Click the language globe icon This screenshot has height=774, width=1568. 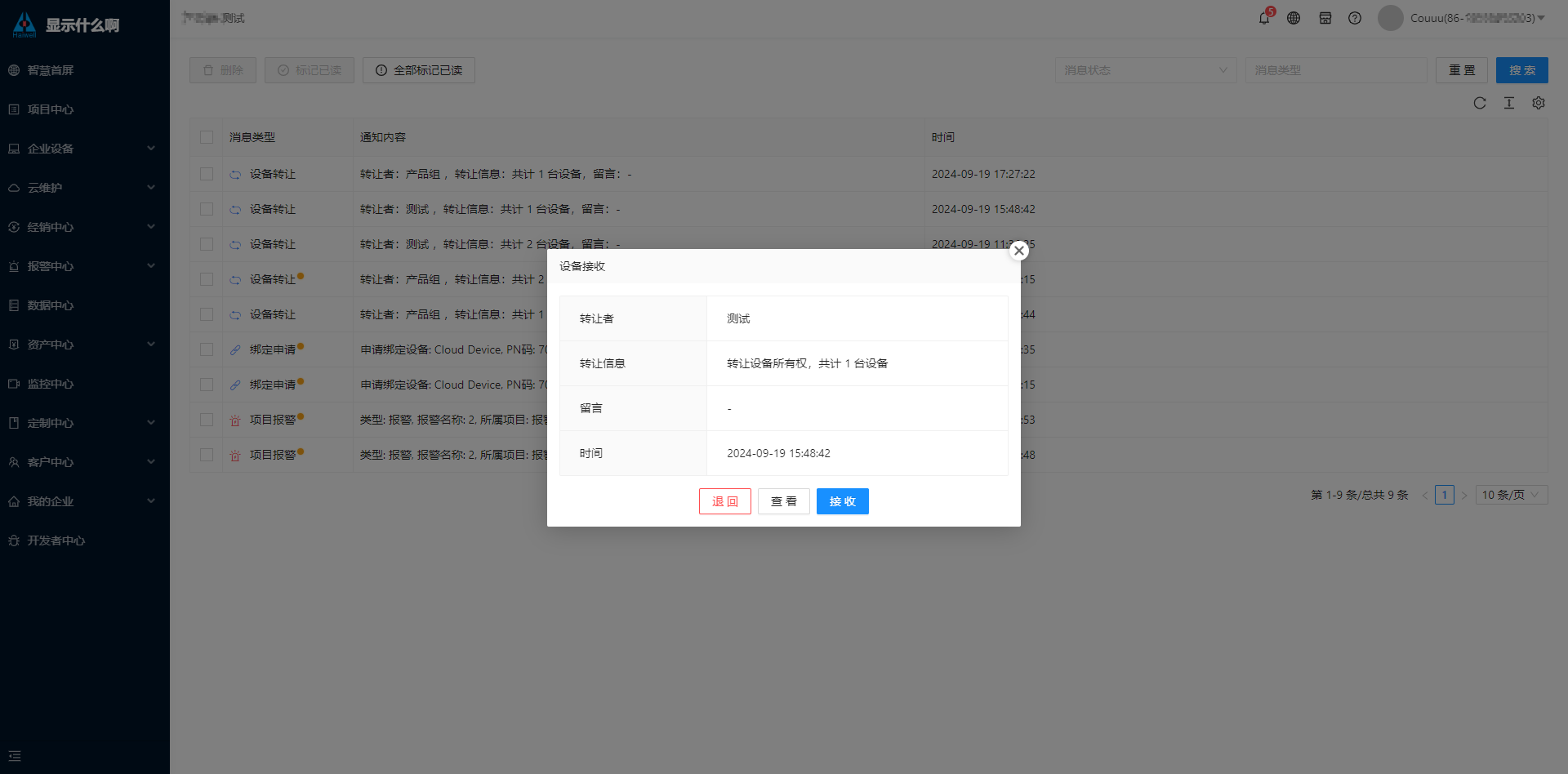click(x=1294, y=18)
